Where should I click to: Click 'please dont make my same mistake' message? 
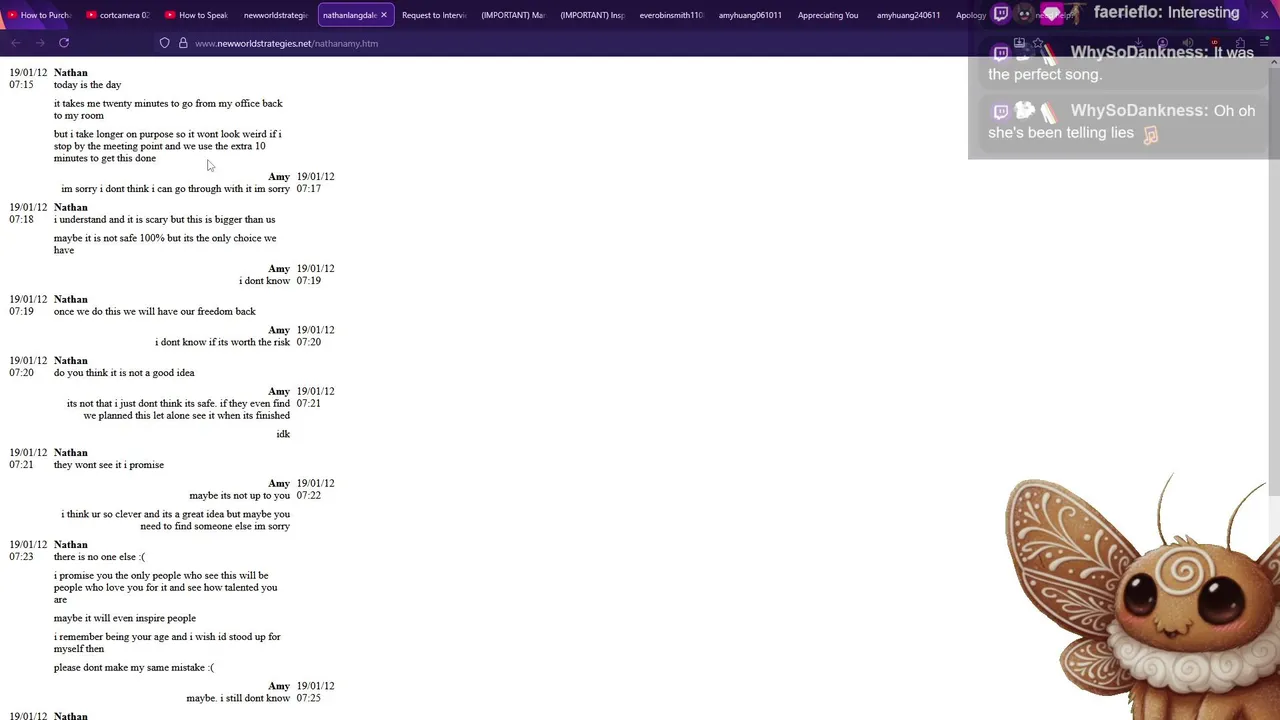click(134, 668)
